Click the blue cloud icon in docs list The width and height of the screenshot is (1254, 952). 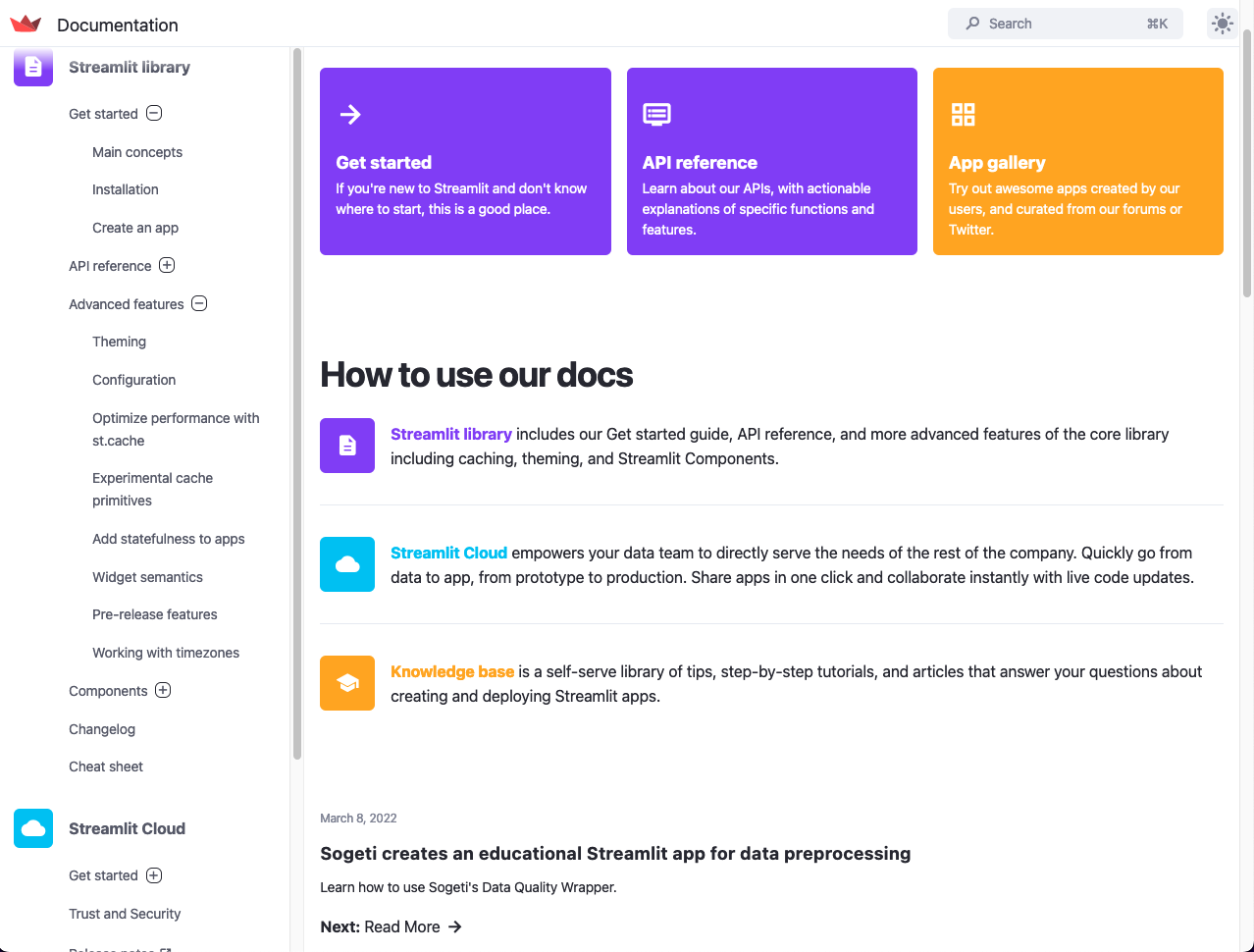click(347, 564)
